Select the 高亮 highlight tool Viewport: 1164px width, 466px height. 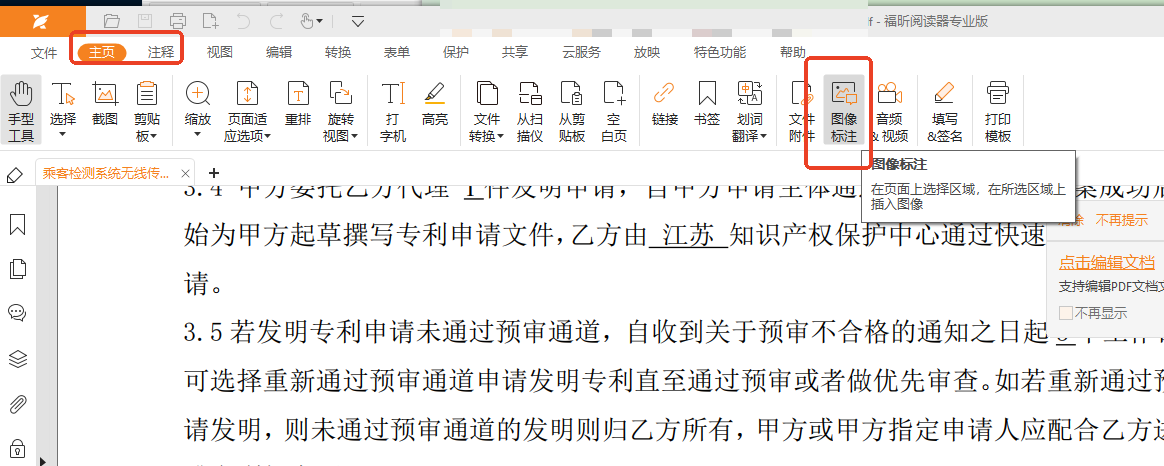click(x=434, y=110)
